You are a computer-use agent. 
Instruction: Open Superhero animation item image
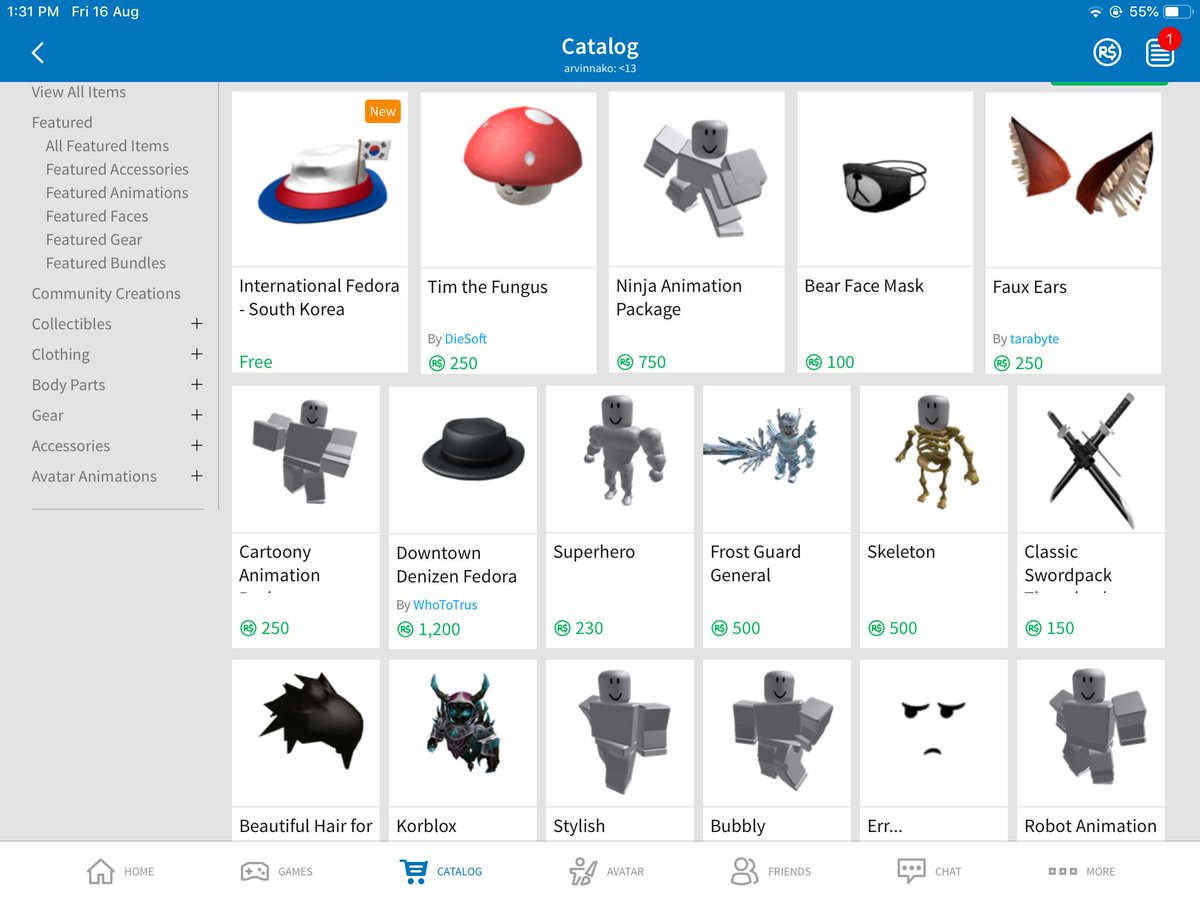click(620, 459)
